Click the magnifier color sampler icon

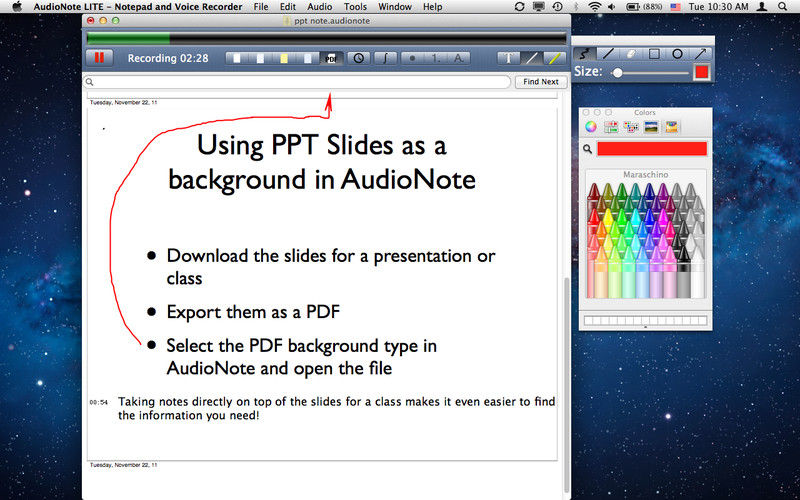tap(588, 149)
